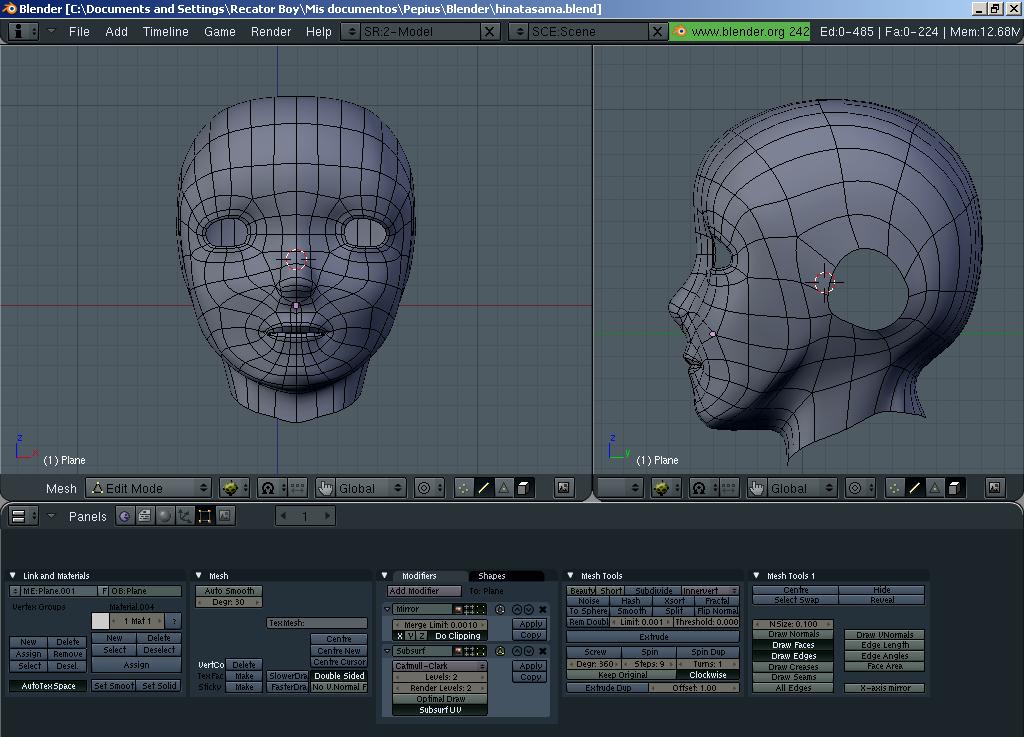Switch left viewport to vertex select mode
Image resolution: width=1024 pixels, height=737 pixels.
click(464, 488)
